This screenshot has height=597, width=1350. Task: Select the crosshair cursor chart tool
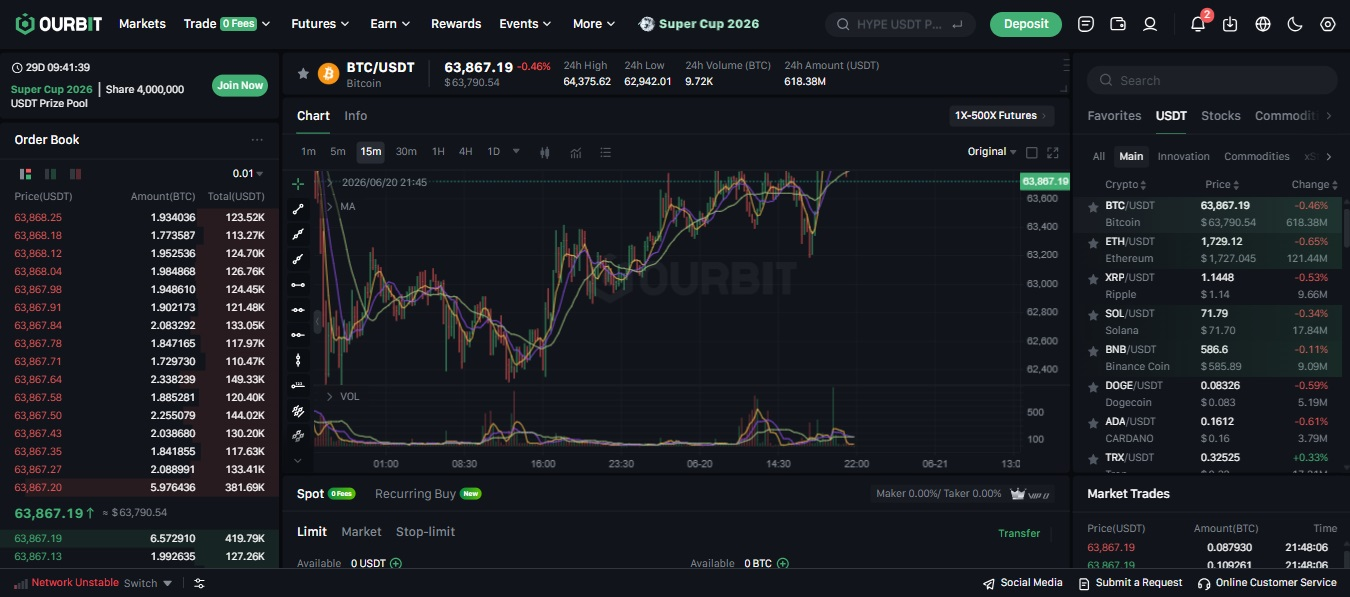pos(298,184)
